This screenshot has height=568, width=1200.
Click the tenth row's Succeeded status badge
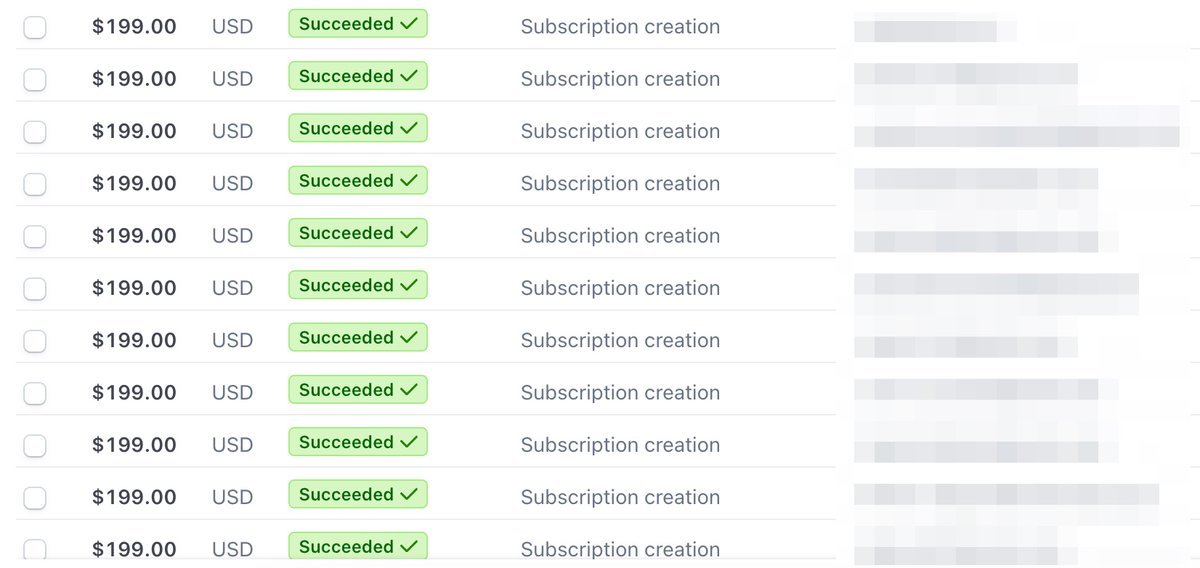358,495
